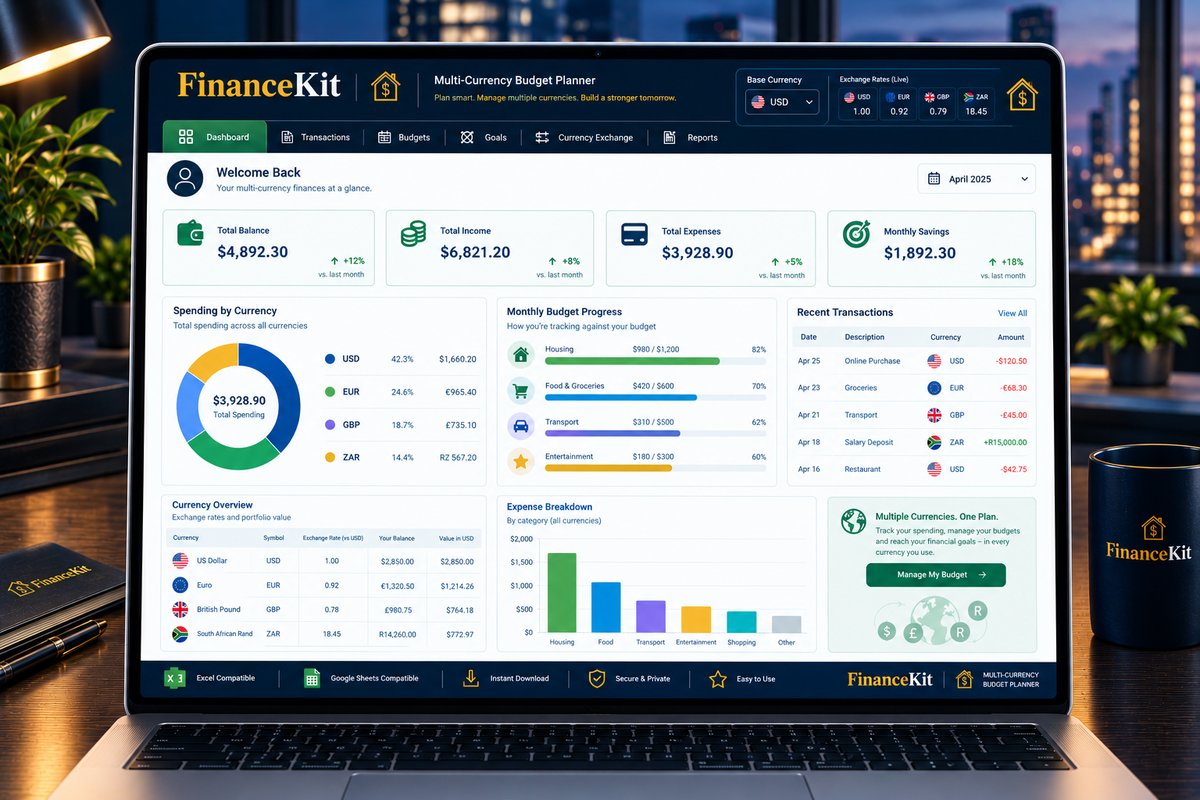Viewport: 1200px width, 800px height.
Task: Click the -€68.30 Groceries amount
Action: pyautogui.click(x=1006, y=388)
